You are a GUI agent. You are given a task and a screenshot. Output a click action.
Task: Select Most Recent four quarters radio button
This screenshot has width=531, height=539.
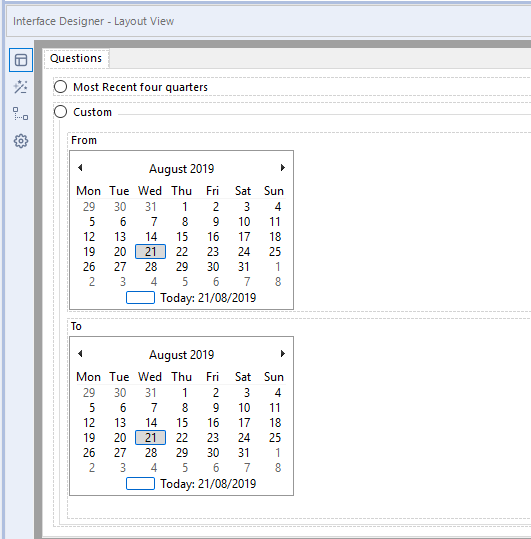point(60,87)
